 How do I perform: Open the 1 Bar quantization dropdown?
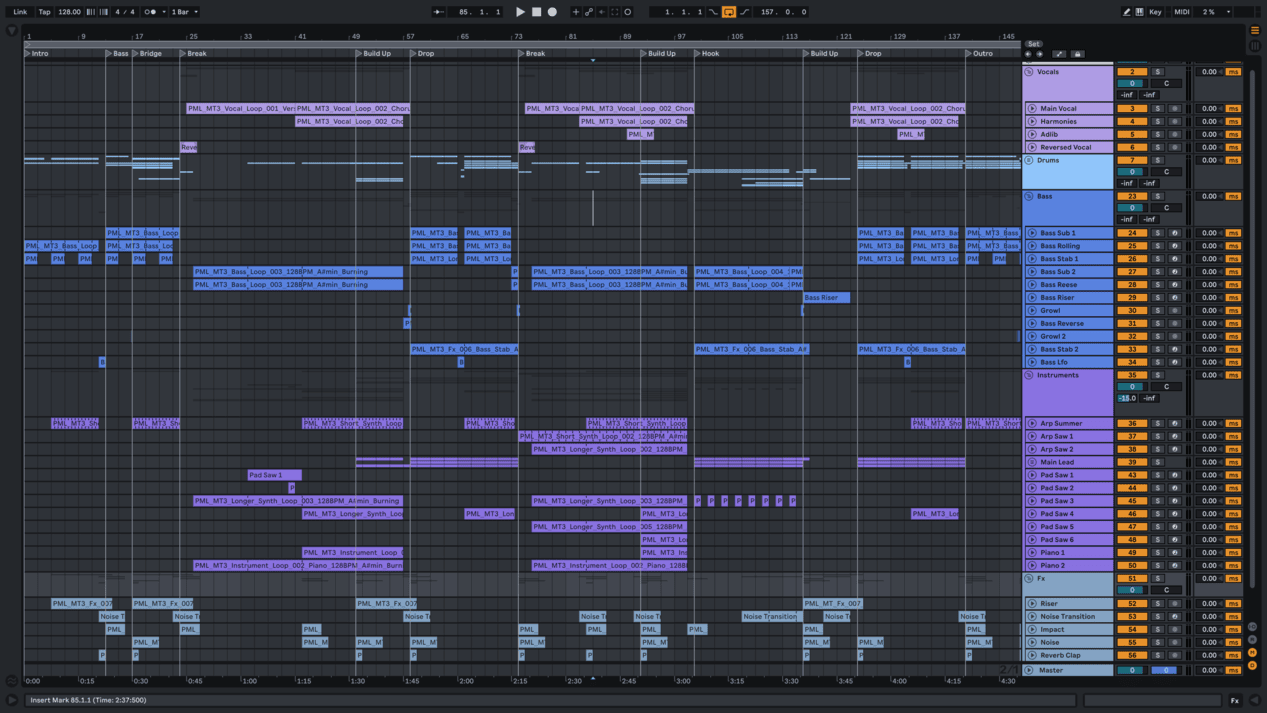tap(184, 12)
